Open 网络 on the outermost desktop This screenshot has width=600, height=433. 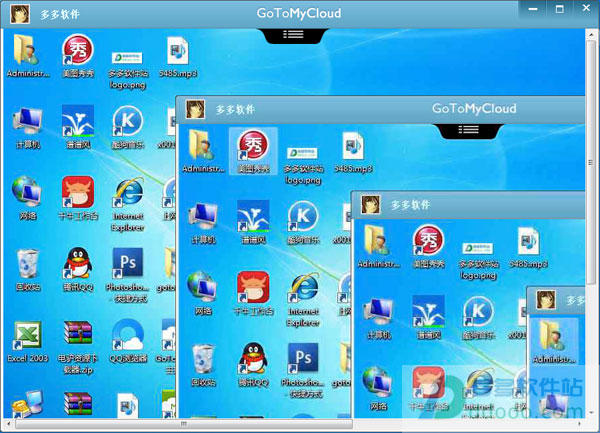click(x=28, y=198)
